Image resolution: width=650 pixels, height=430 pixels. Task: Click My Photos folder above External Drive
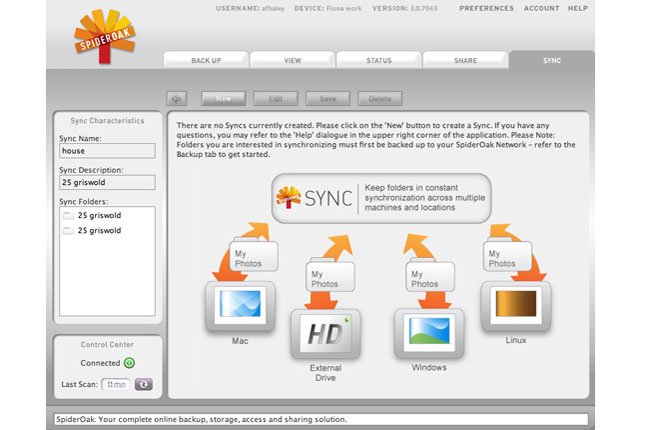click(x=330, y=276)
